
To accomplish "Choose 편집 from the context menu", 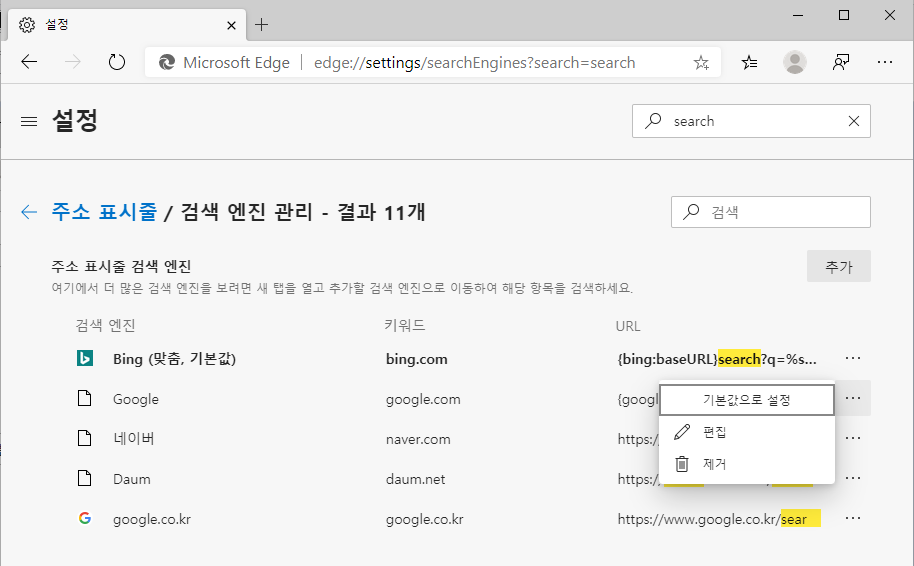I will [x=747, y=432].
